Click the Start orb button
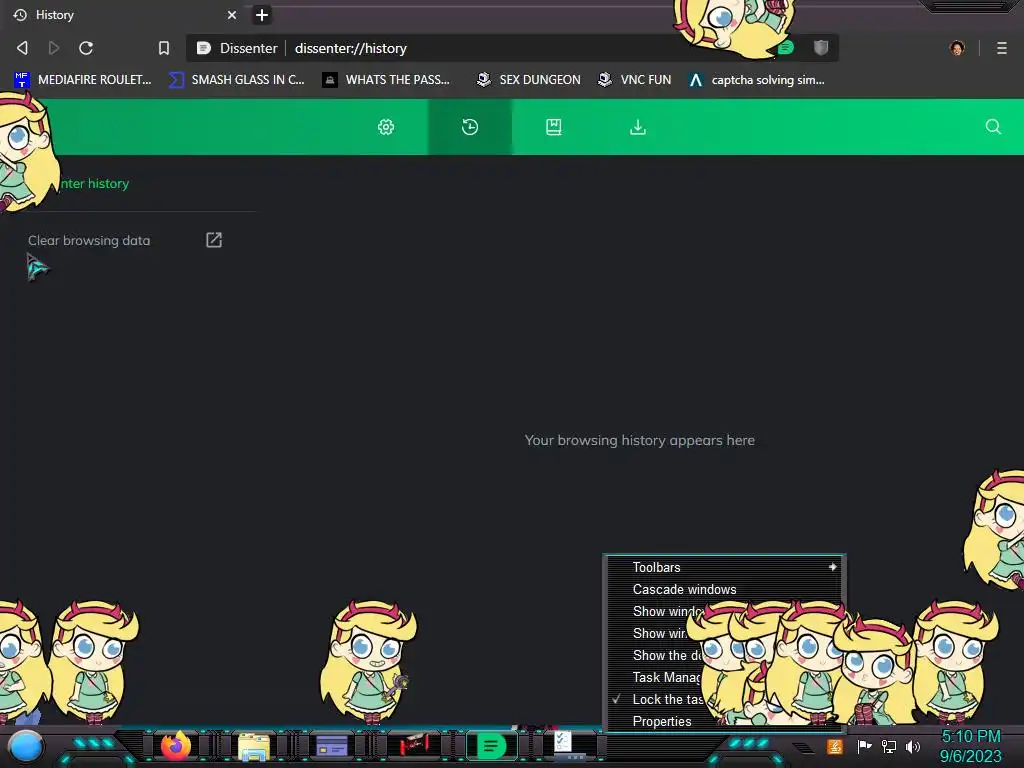The image size is (1024, 768). pyautogui.click(x=26, y=746)
